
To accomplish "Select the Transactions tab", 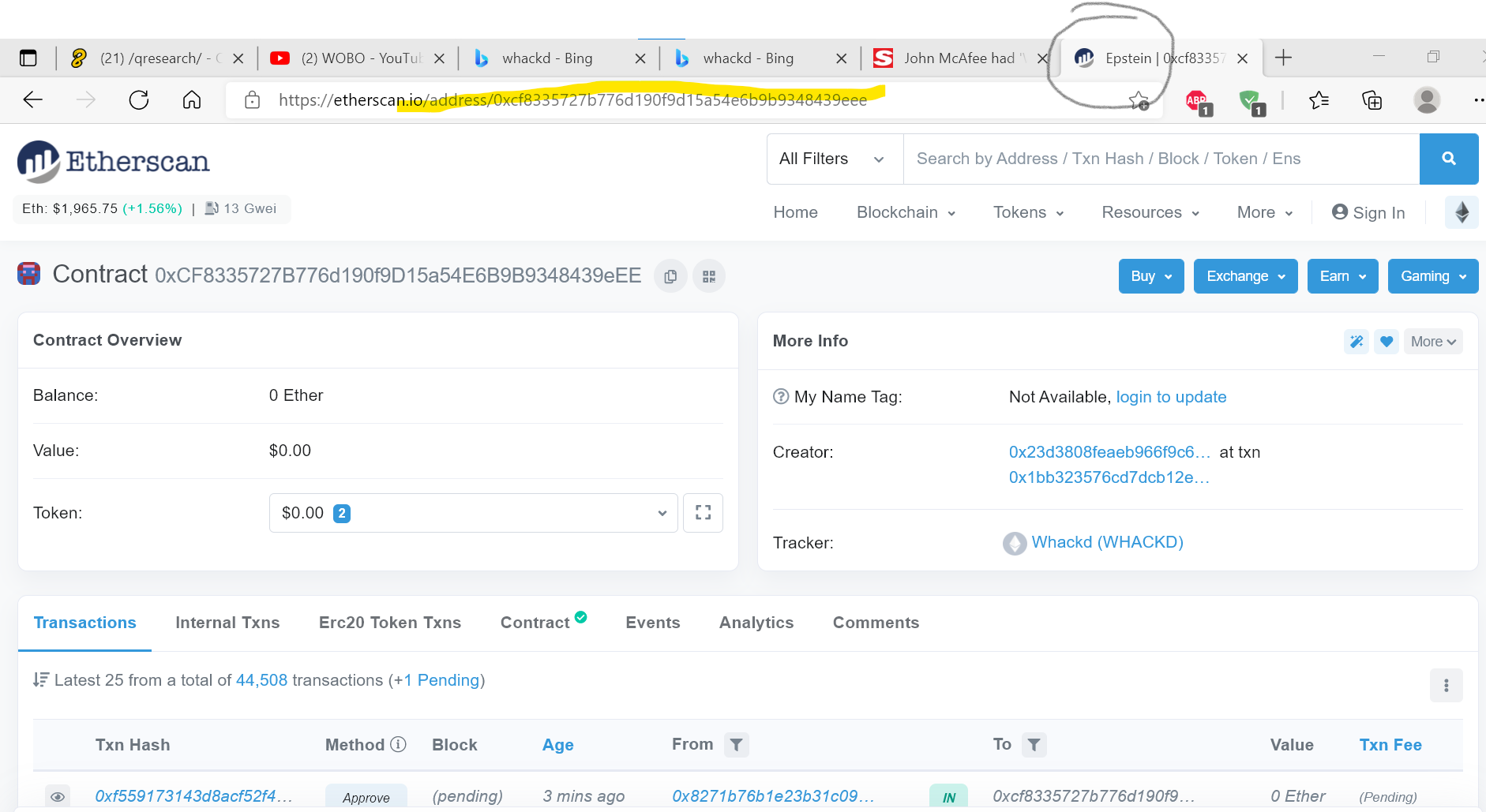I will tap(85, 623).
